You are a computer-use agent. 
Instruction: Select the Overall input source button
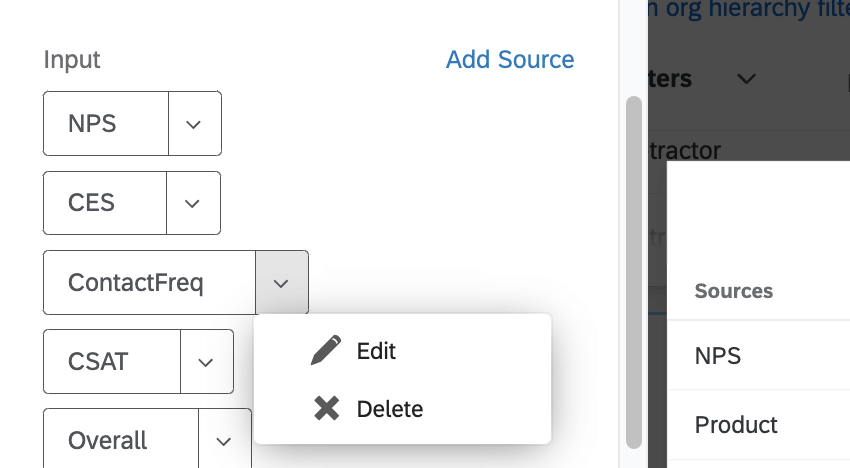tap(121, 441)
